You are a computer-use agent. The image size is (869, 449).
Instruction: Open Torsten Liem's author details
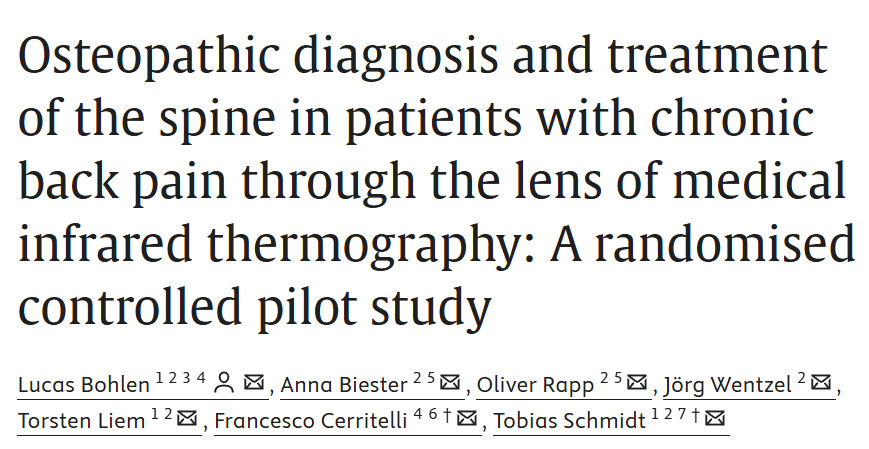coord(81,421)
